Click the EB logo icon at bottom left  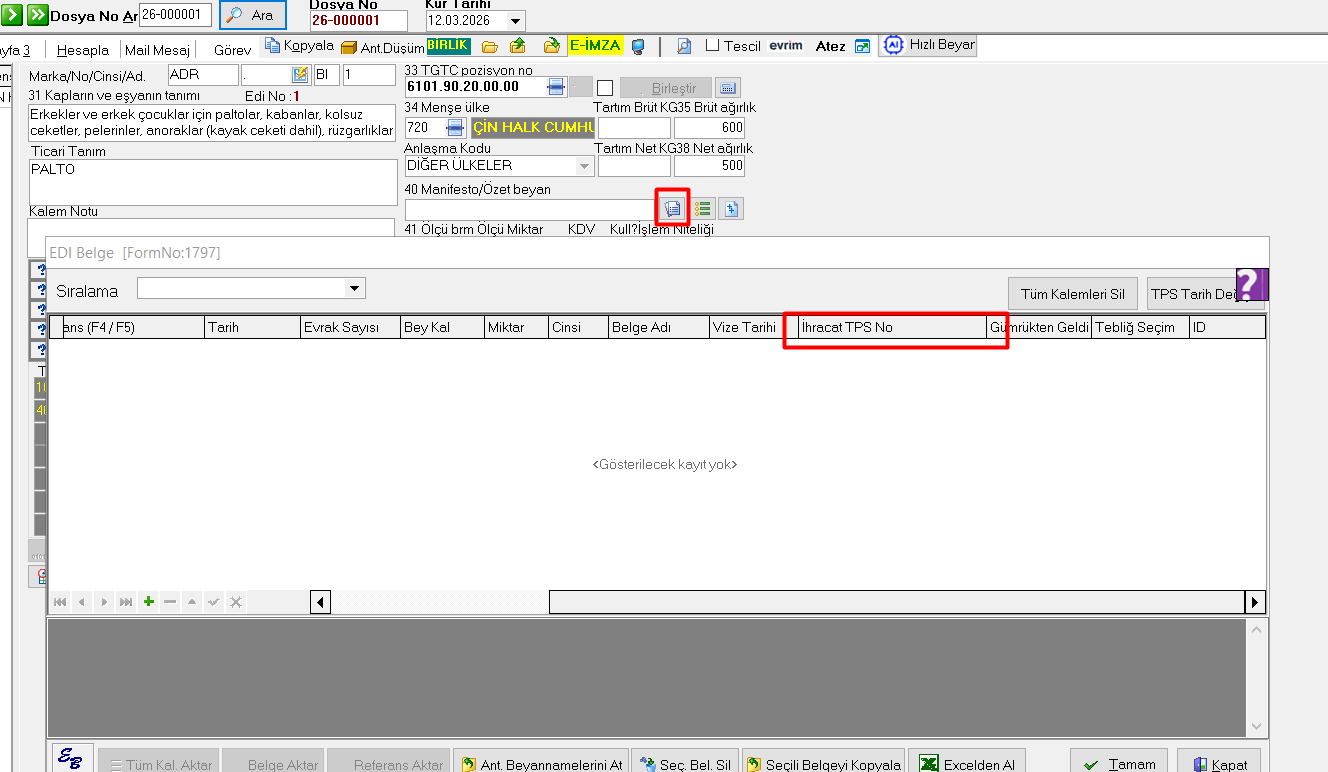pyautogui.click(x=72, y=759)
